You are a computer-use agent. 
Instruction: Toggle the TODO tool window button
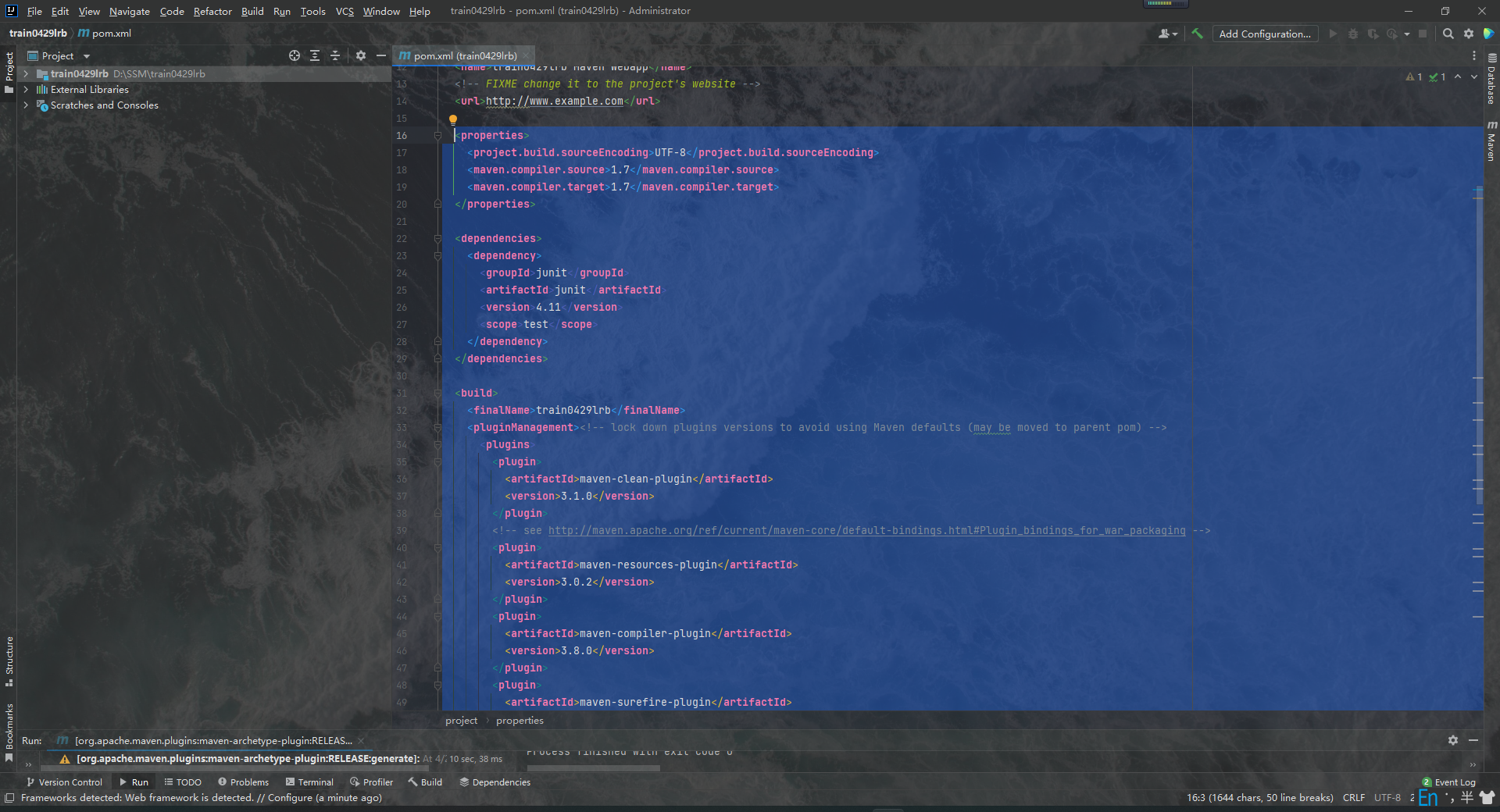[x=183, y=782]
